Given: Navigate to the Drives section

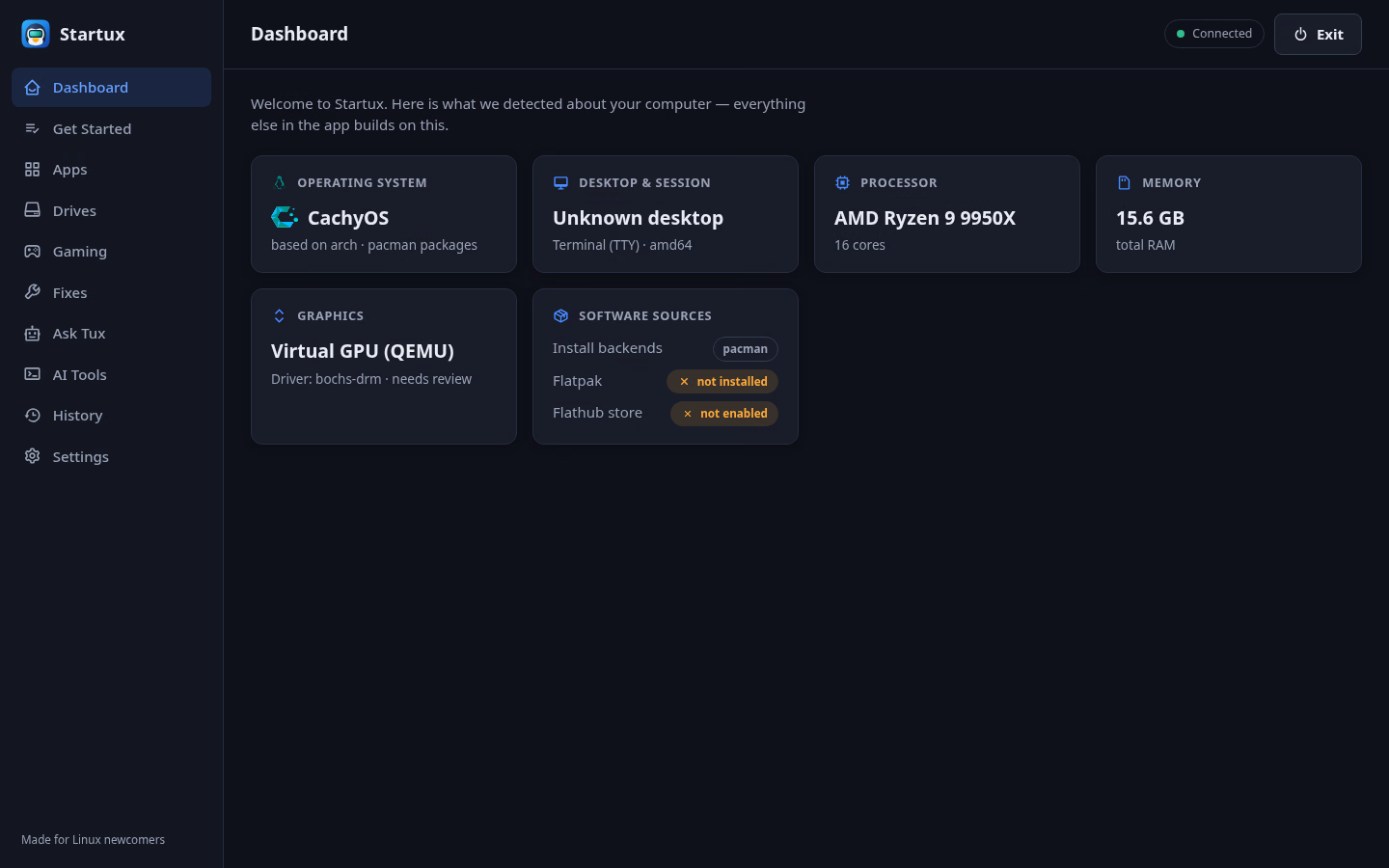Looking at the screenshot, I should [x=112, y=210].
